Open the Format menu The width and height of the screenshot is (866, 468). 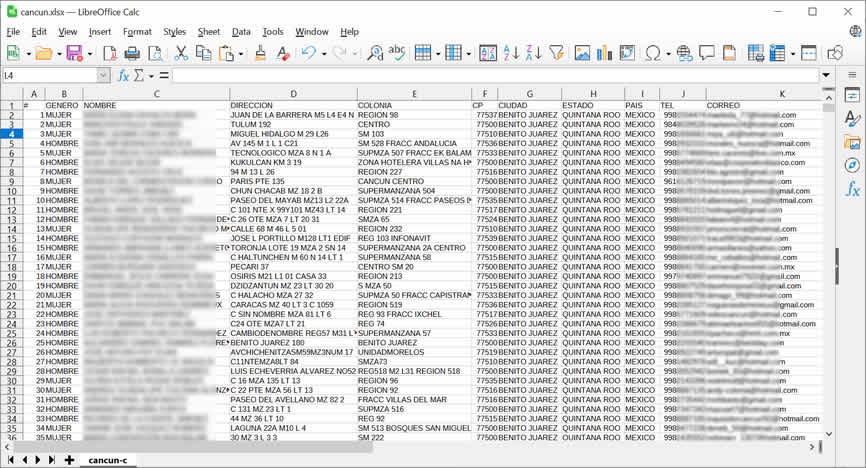click(137, 32)
